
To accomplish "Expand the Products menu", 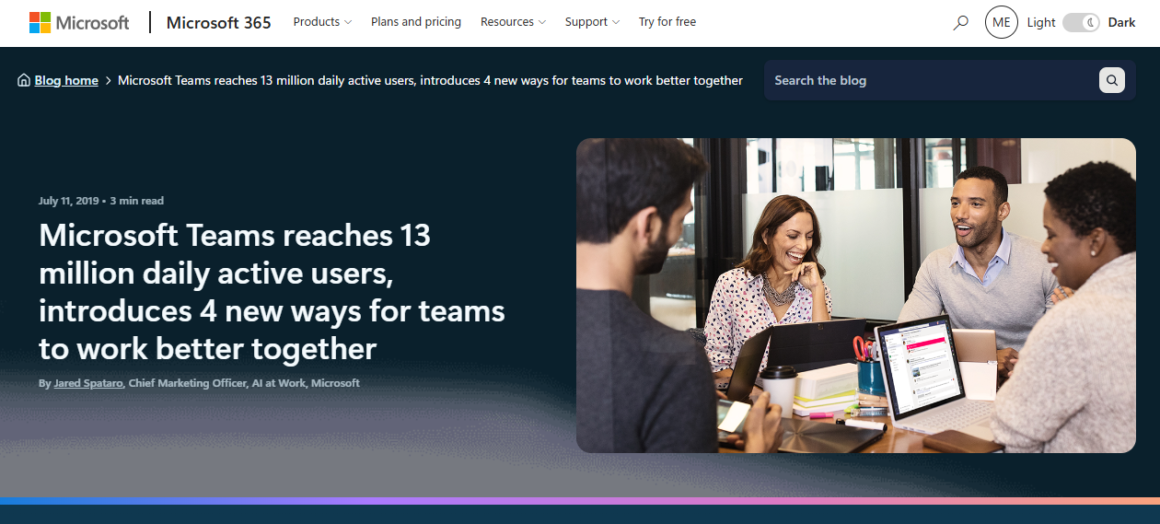I will (323, 22).
